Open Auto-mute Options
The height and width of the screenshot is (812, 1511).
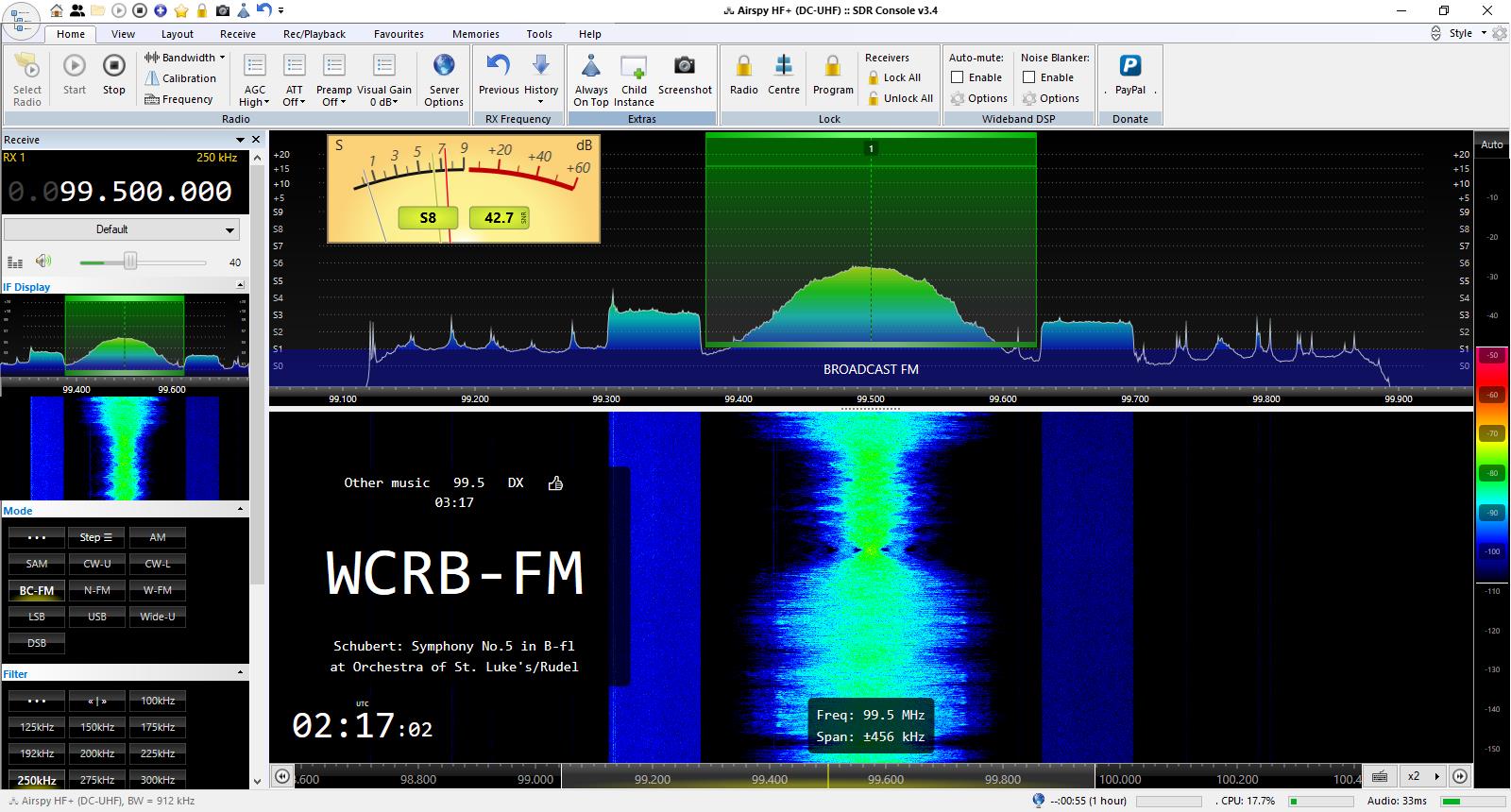coord(979,98)
